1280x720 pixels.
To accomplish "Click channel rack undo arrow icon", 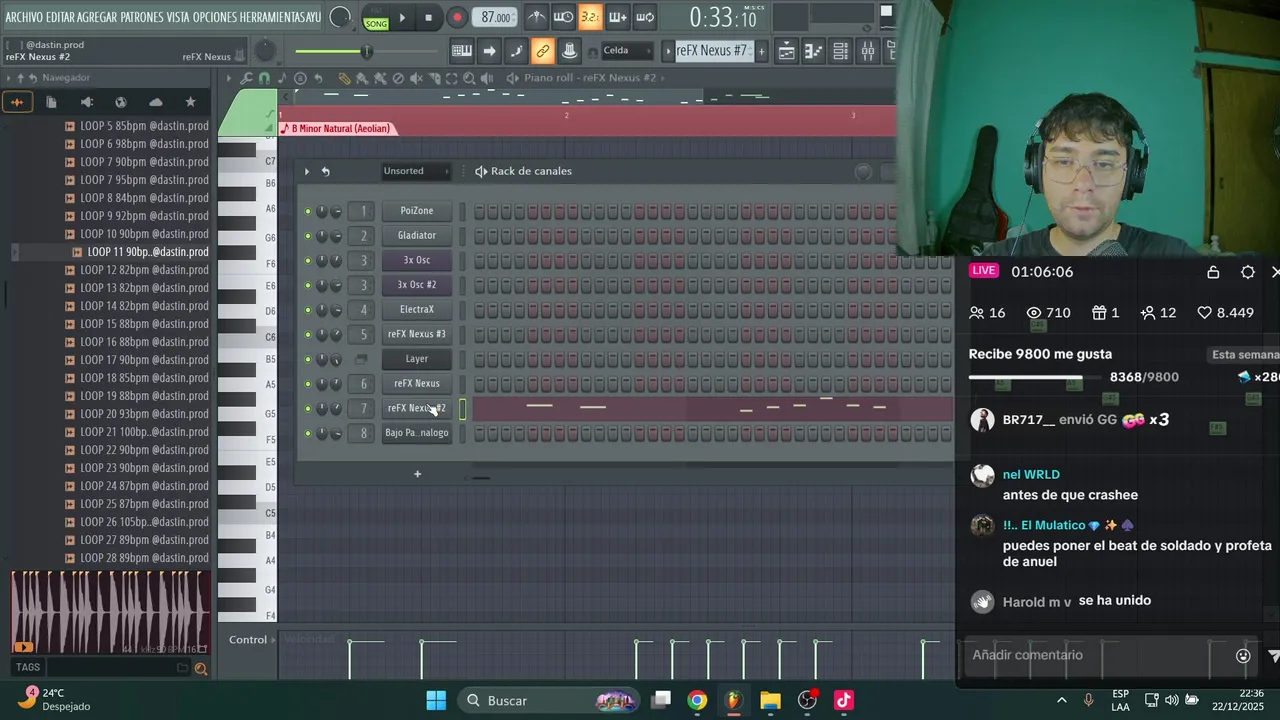I will coord(325,171).
